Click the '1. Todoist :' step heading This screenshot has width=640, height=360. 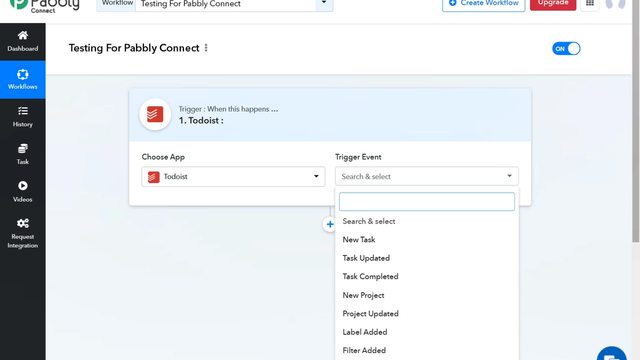tap(201, 120)
